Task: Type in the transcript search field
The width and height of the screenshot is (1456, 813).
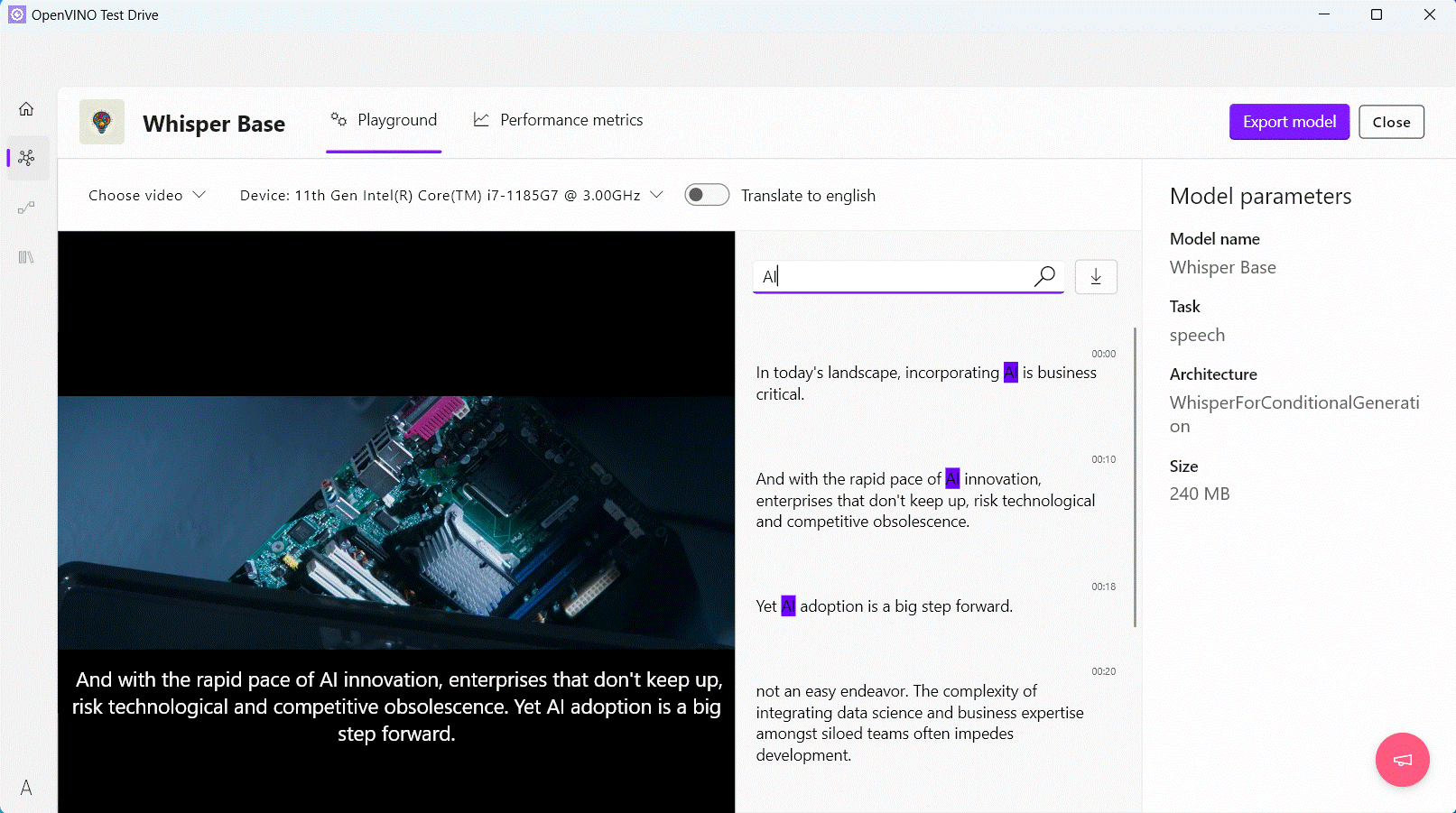Action: 894,277
